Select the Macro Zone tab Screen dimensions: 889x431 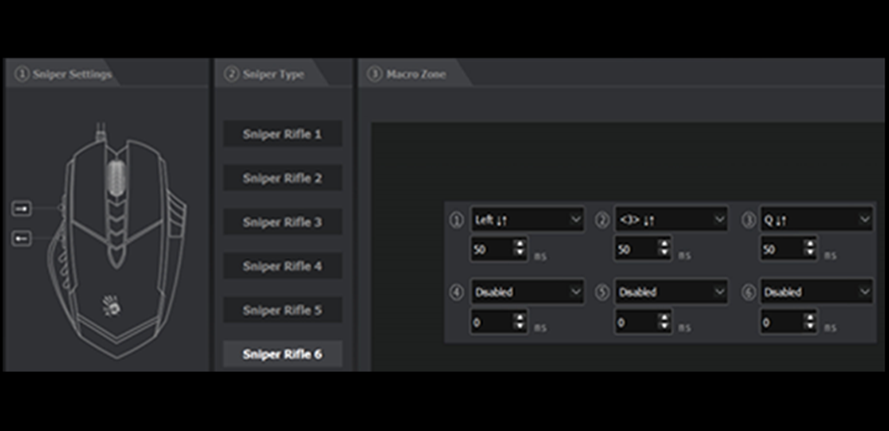(413, 74)
